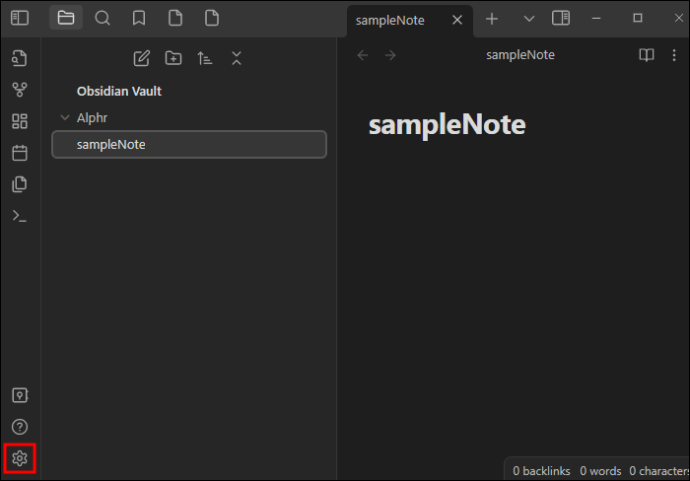690x481 pixels.
Task: Open Settings via the gear icon
Action: (20, 459)
